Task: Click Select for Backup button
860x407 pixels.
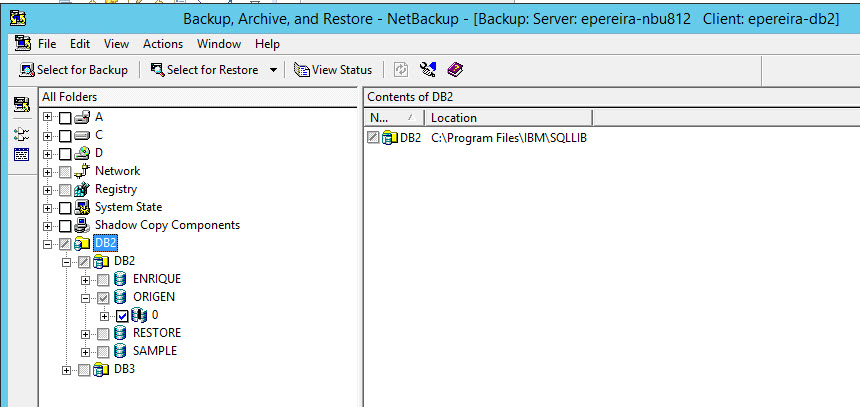Action: click(73, 70)
